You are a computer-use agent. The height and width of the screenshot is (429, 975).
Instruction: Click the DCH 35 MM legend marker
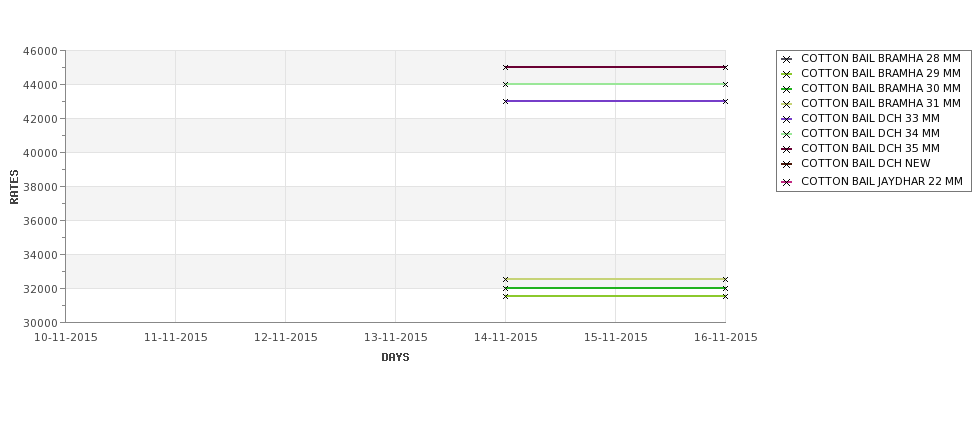[786, 149]
